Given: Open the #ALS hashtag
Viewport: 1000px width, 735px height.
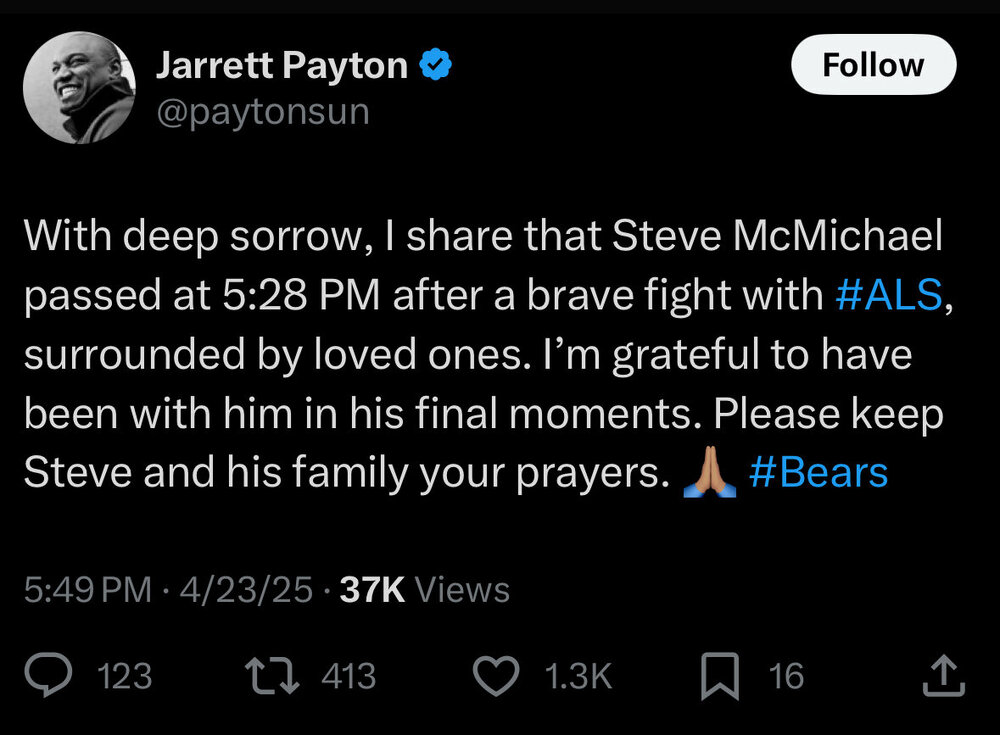Looking at the screenshot, I should tap(886, 298).
